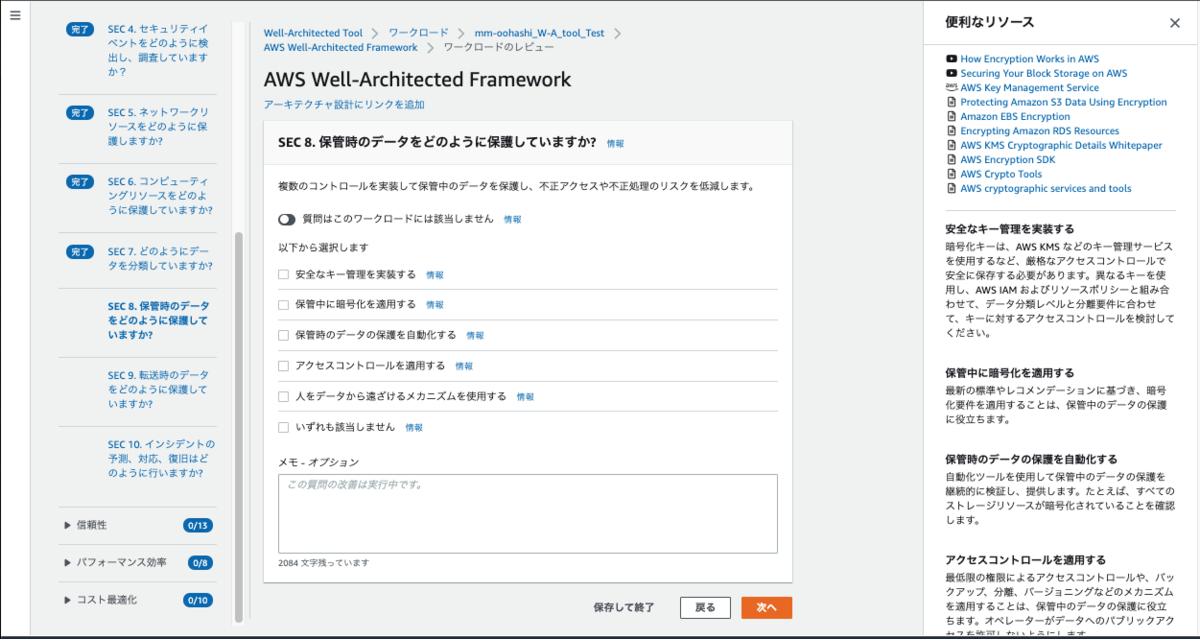
Task: Open Amazon EBS Encryption link
Action: 1015,116
